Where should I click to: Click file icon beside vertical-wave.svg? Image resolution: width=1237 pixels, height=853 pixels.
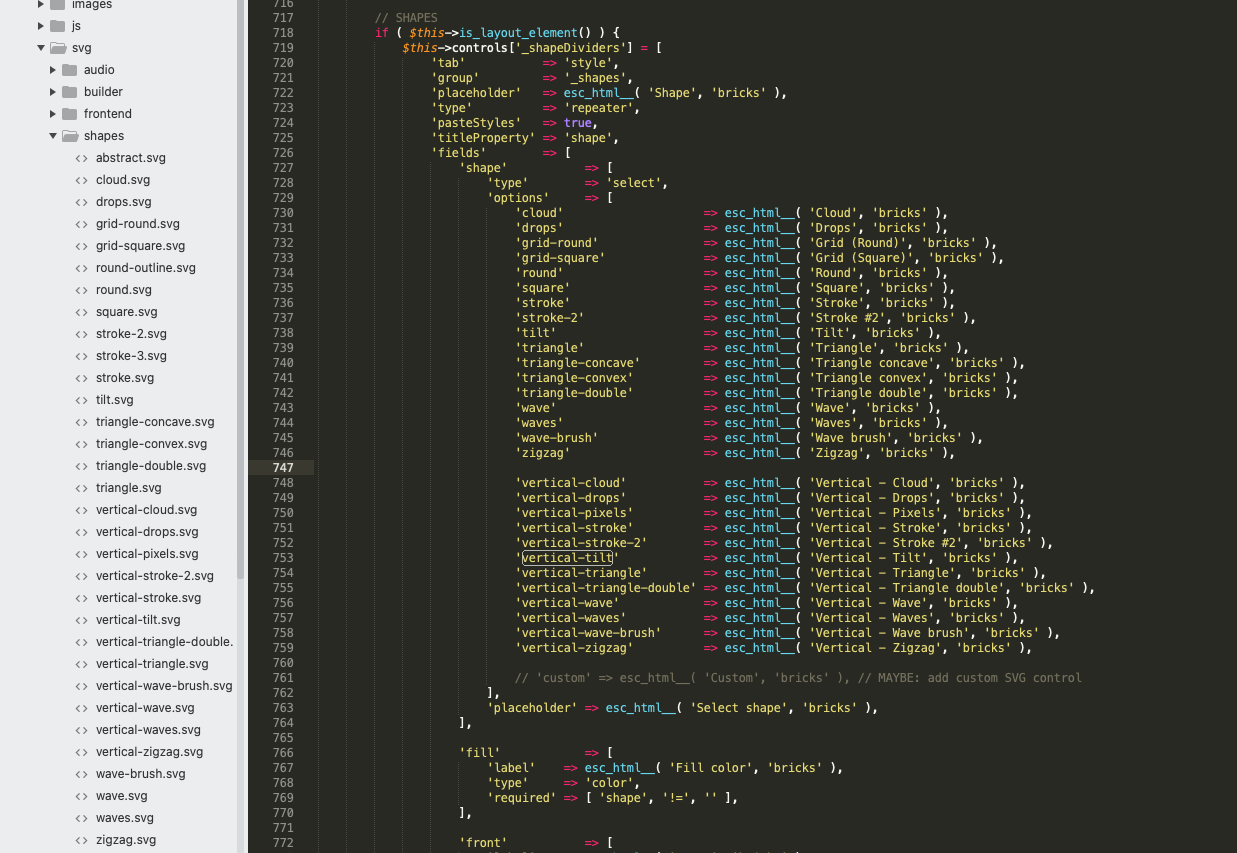click(x=82, y=708)
